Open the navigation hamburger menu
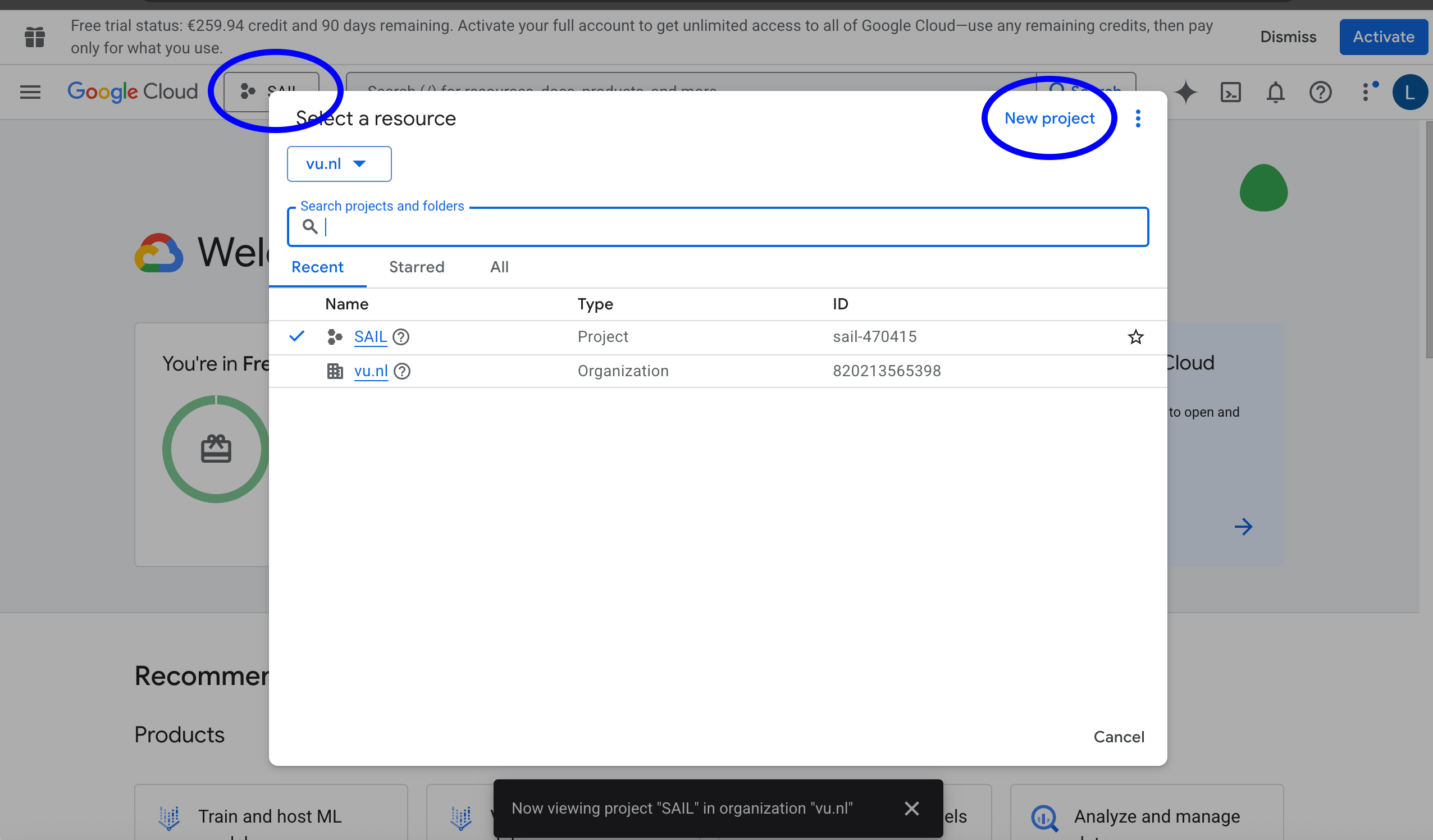The height and width of the screenshot is (840, 1433). [30, 92]
